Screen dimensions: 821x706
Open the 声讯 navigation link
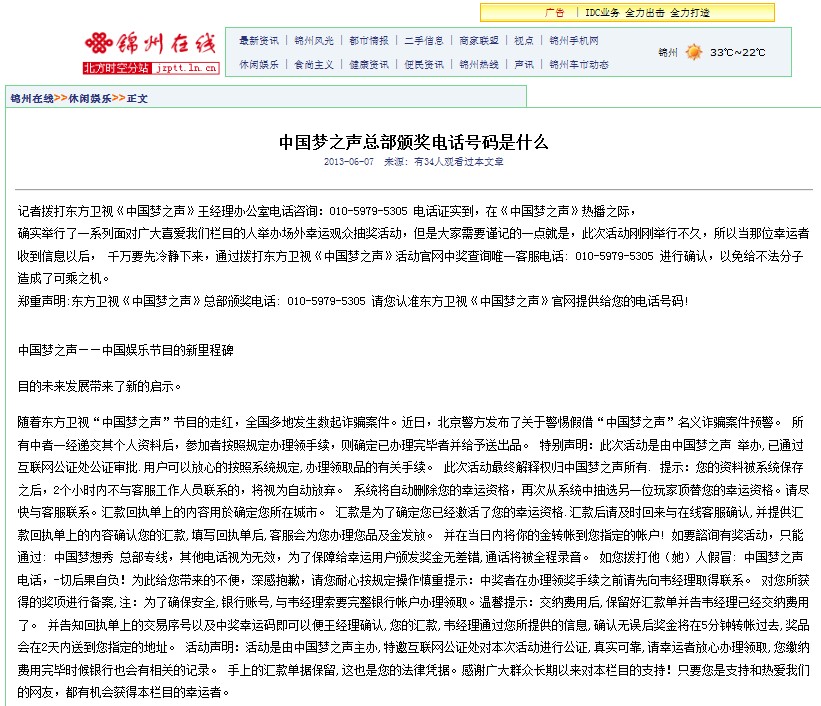(524, 64)
